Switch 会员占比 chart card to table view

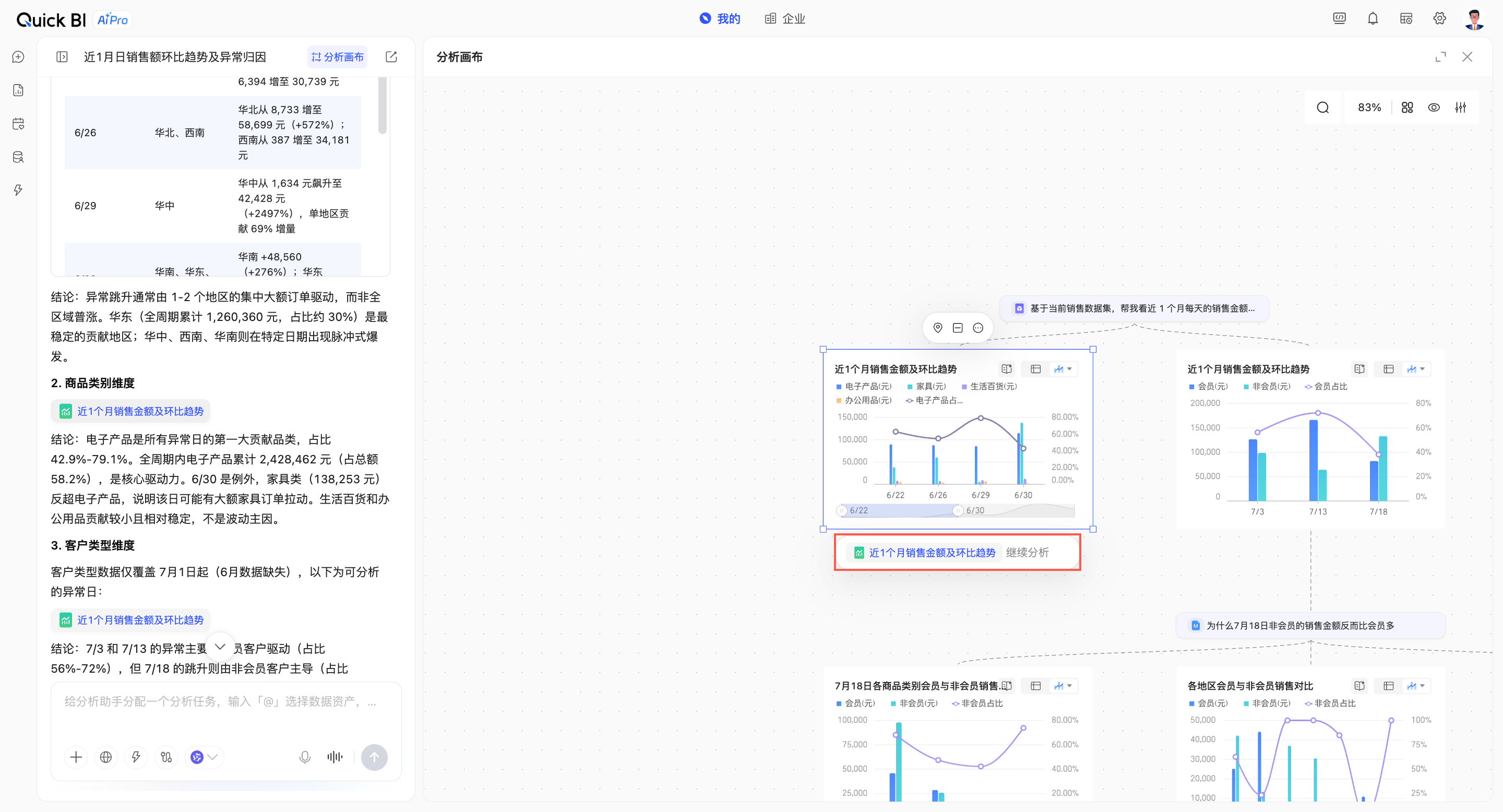[x=1389, y=368]
